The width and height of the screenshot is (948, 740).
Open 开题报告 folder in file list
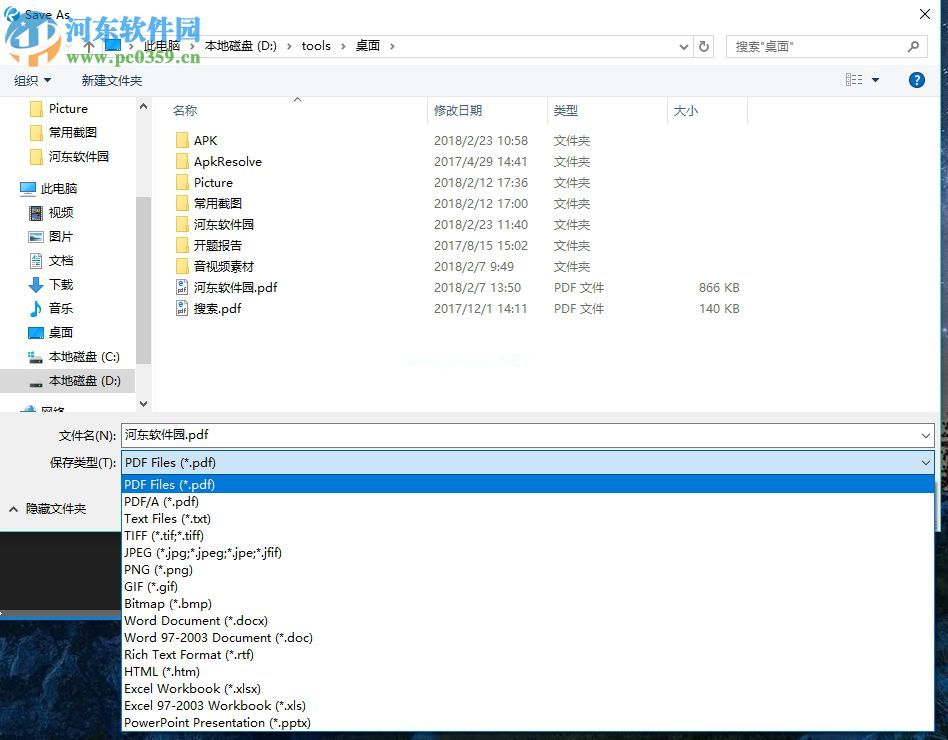tap(217, 245)
